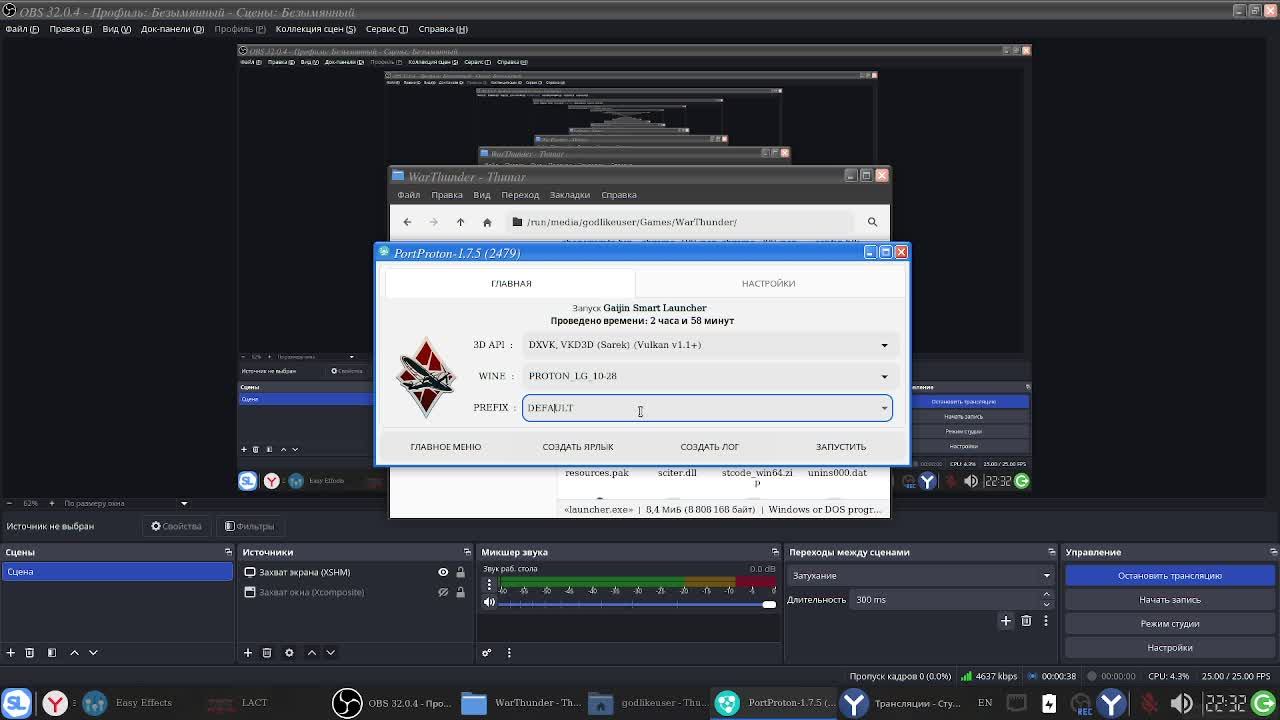Select the Сцена scene entry
Screen dimensions: 1280x720
(117, 572)
